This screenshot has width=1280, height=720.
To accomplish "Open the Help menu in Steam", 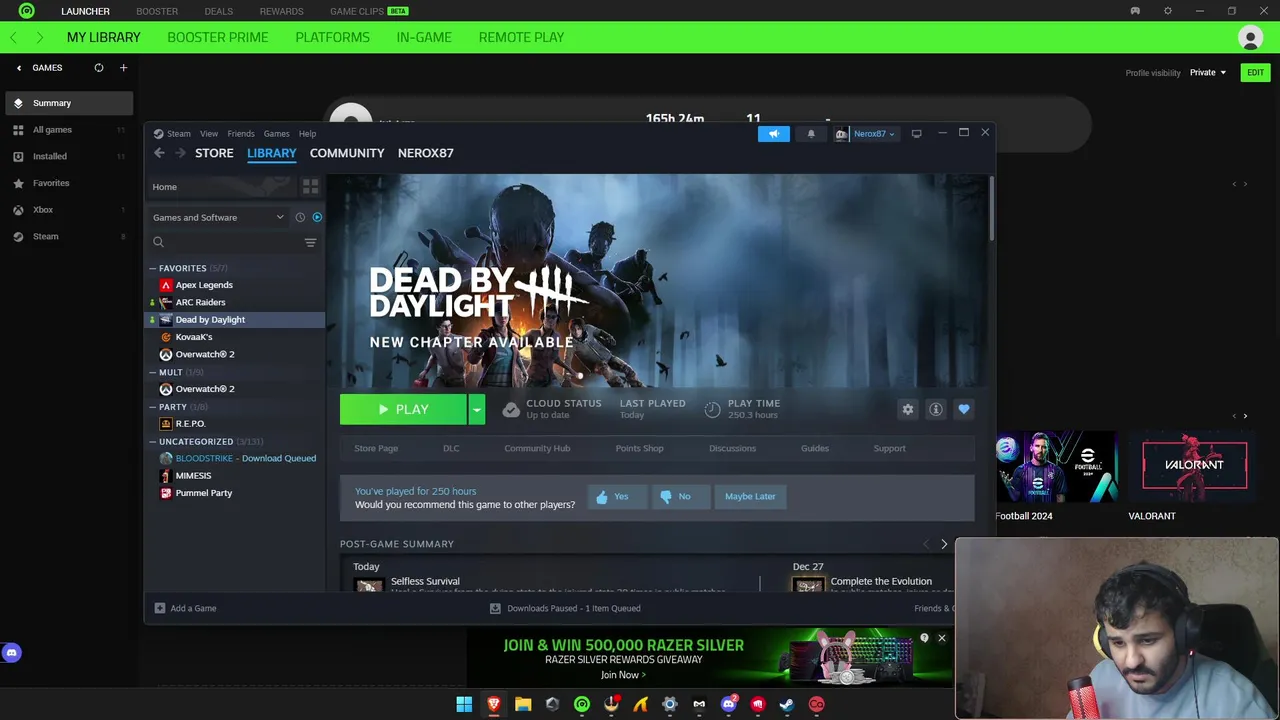I will tap(307, 133).
